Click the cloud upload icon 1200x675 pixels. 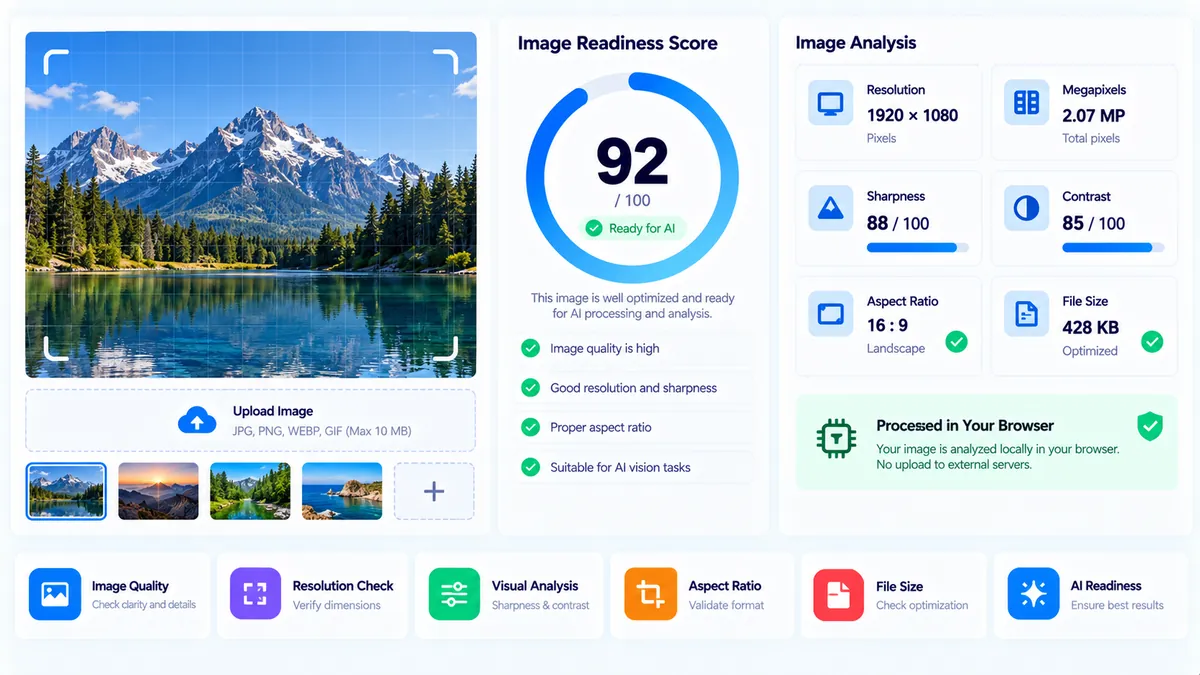click(x=197, y=421)
